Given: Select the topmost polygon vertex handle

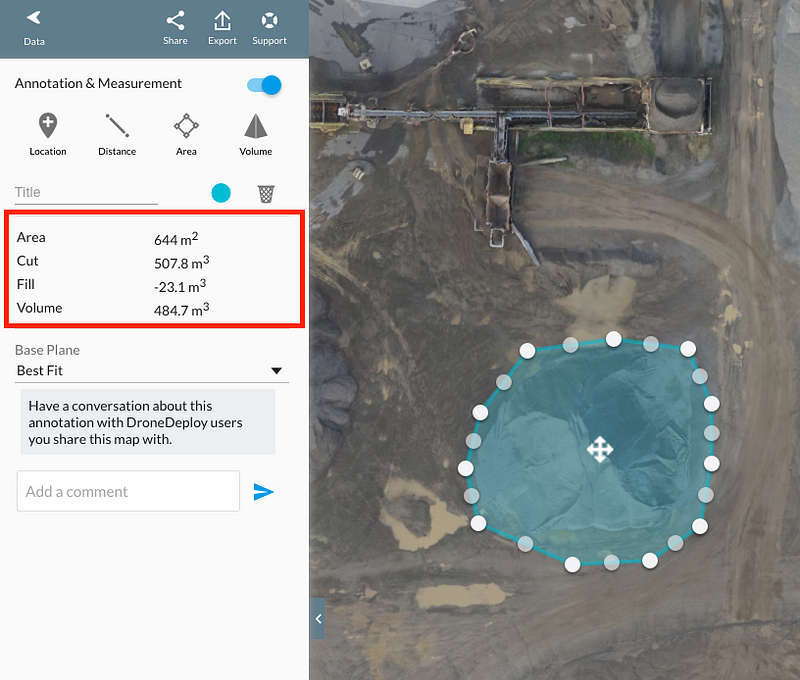Looking at the screenshot, I should (613, 339).
